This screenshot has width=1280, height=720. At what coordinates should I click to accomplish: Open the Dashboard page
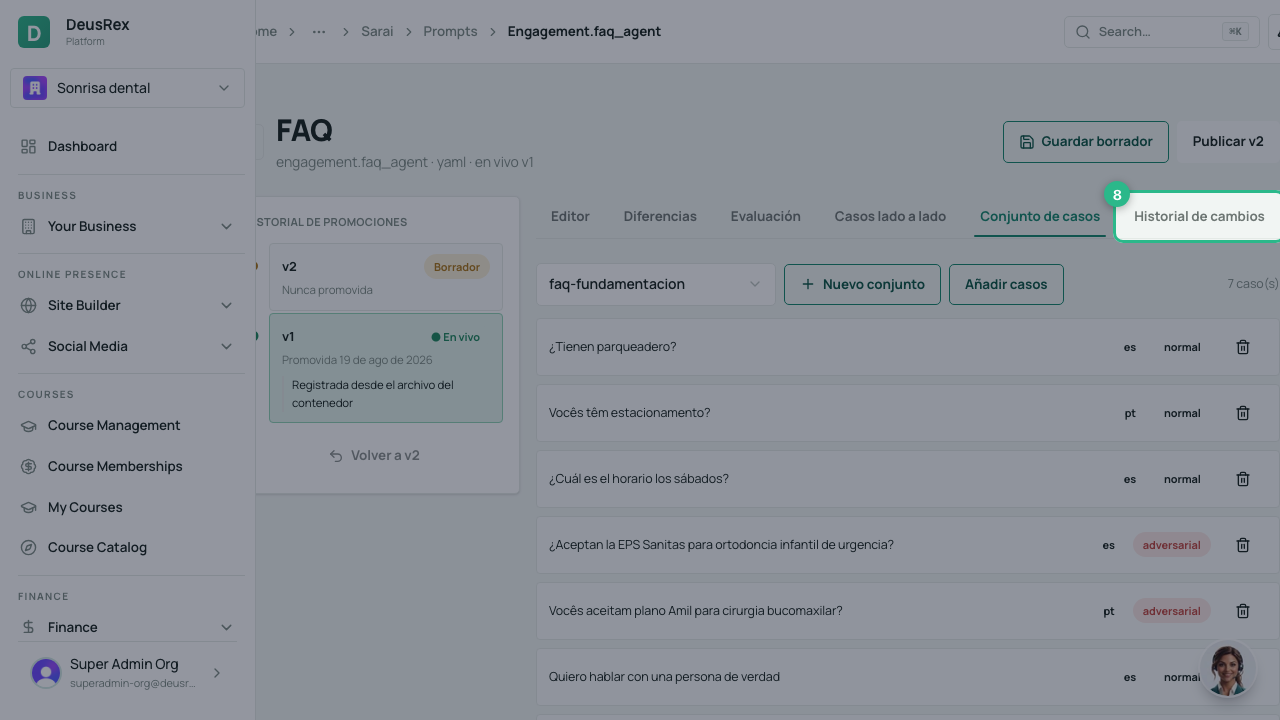127,146
